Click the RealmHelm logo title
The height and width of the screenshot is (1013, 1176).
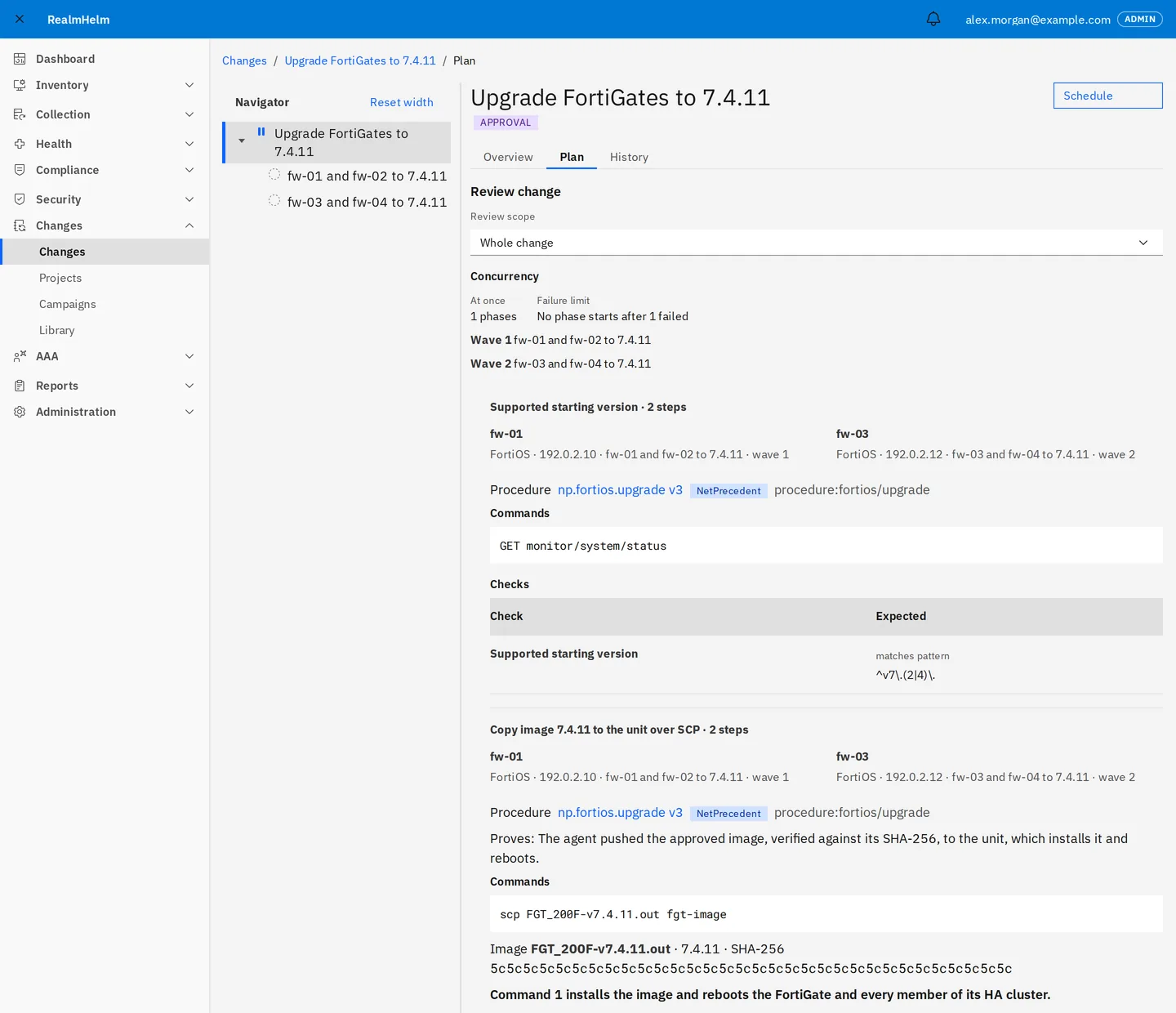tap(78, 19)
